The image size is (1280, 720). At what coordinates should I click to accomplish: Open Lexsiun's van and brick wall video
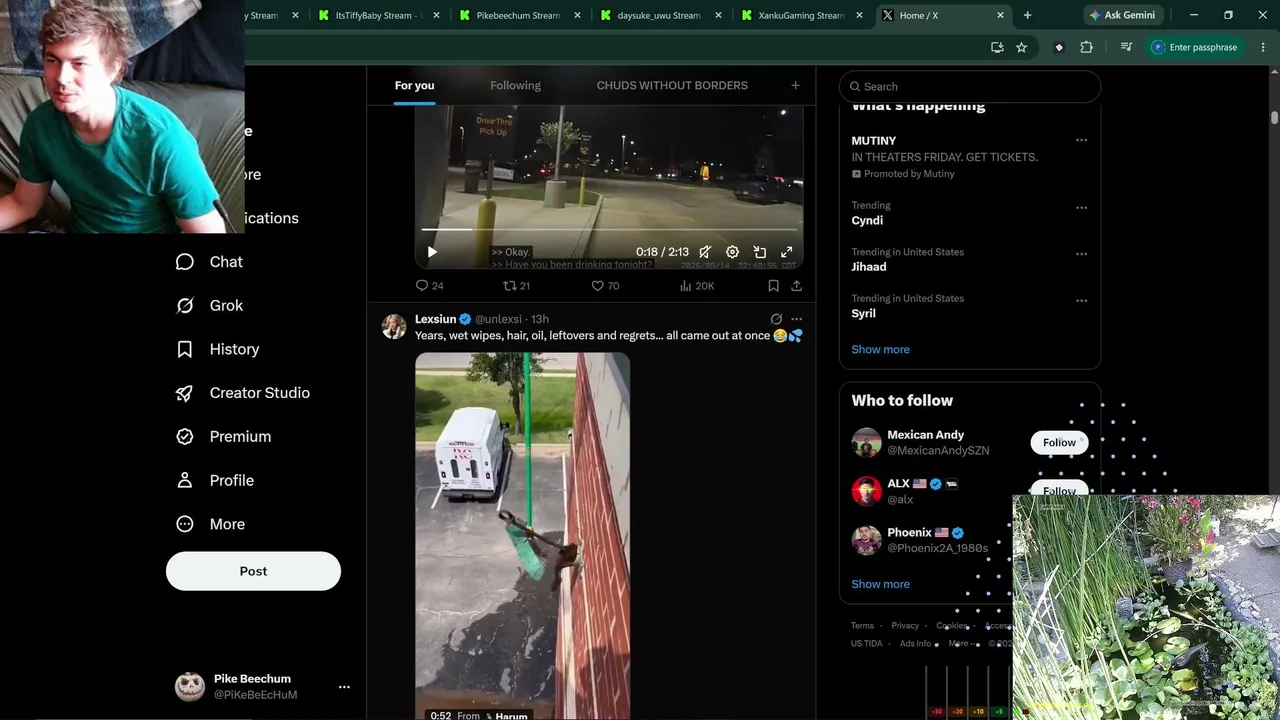(x=522, y=536)
